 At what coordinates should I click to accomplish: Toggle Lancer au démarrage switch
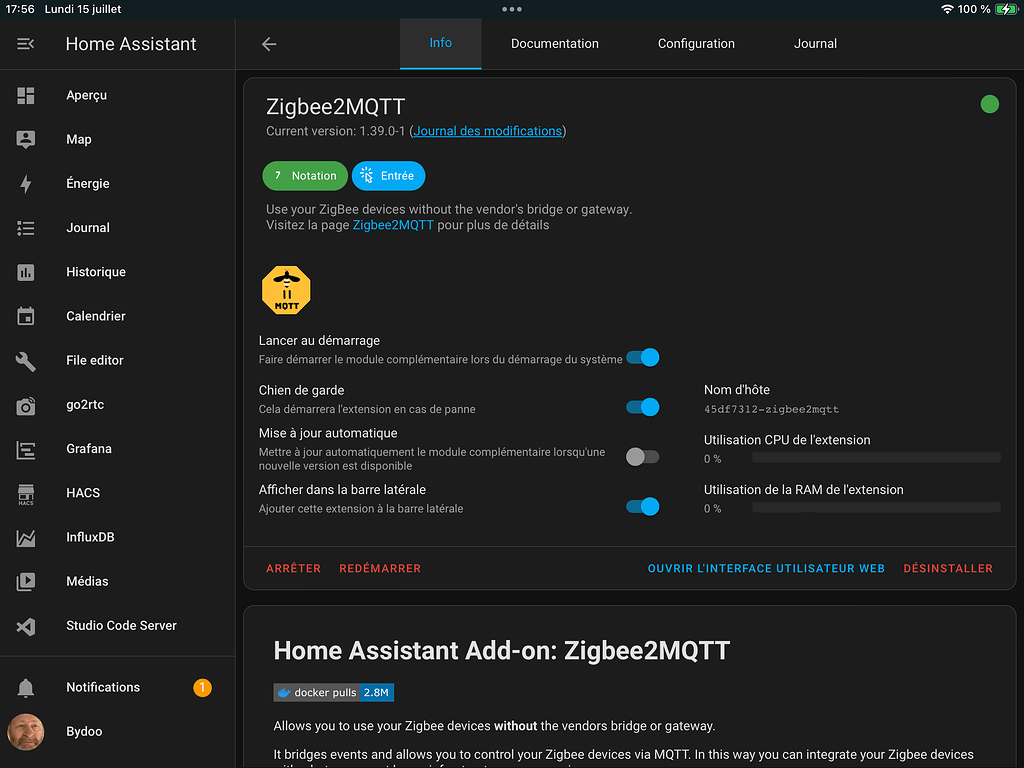click(x=643, y=358)
